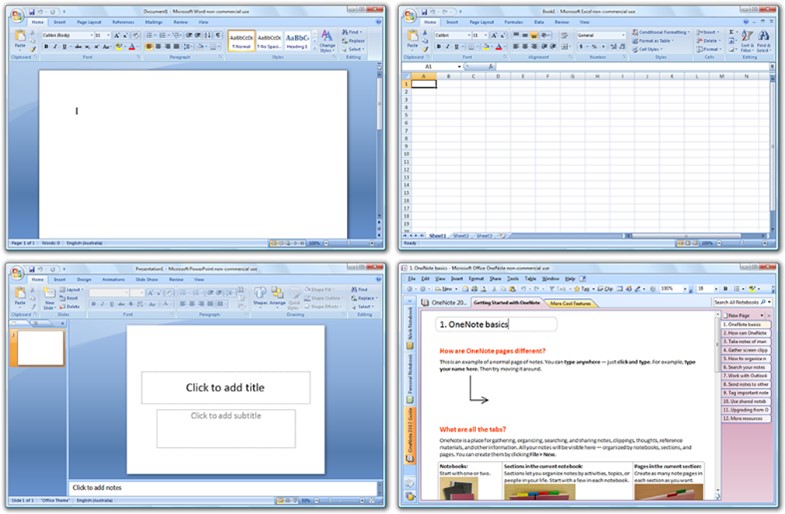Click the 'Click to add title' placeholder
The width and height of the screenshot is (785, 514).
(x=225, y=387)
